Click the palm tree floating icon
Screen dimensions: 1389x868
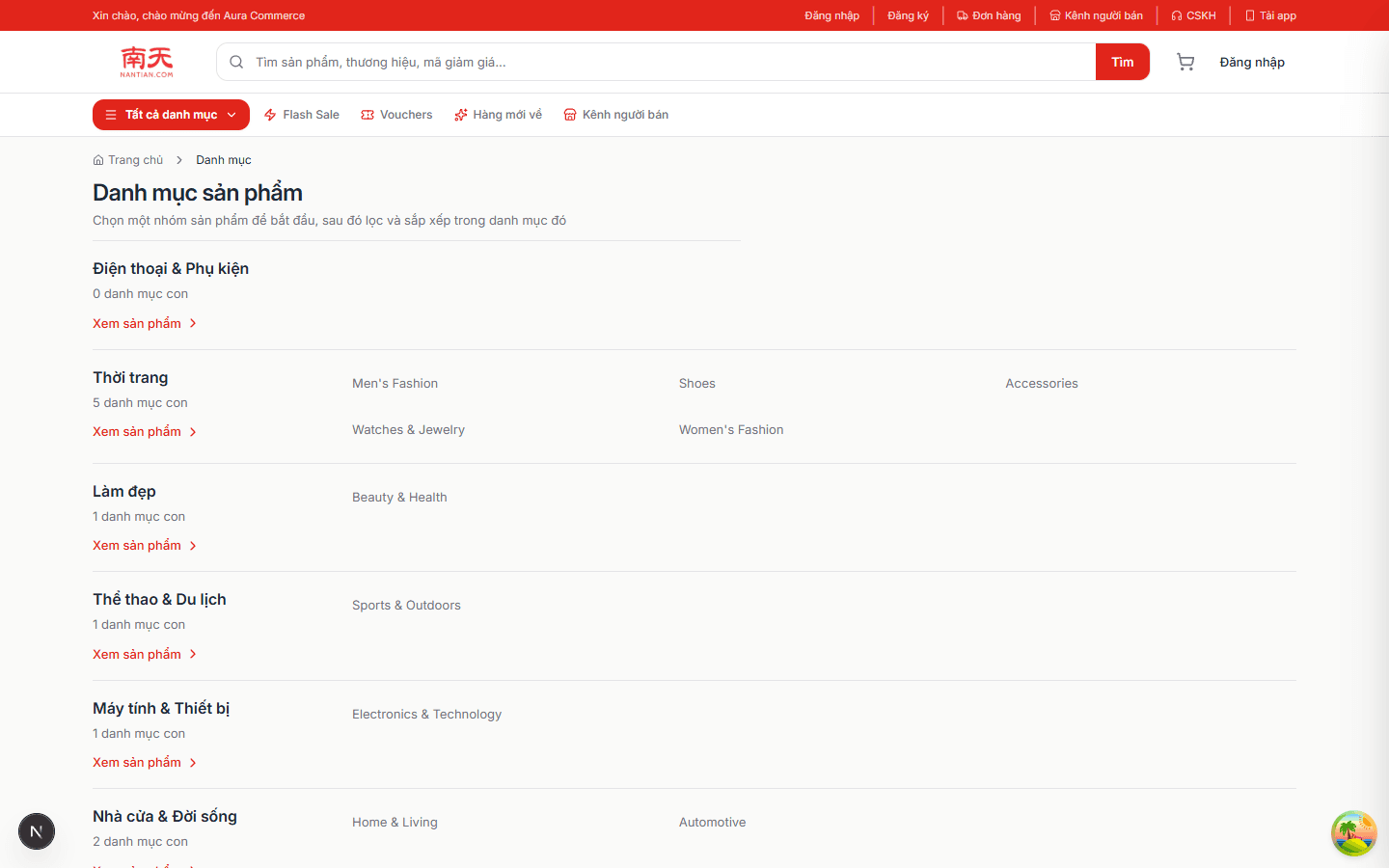coord(1353,833)
